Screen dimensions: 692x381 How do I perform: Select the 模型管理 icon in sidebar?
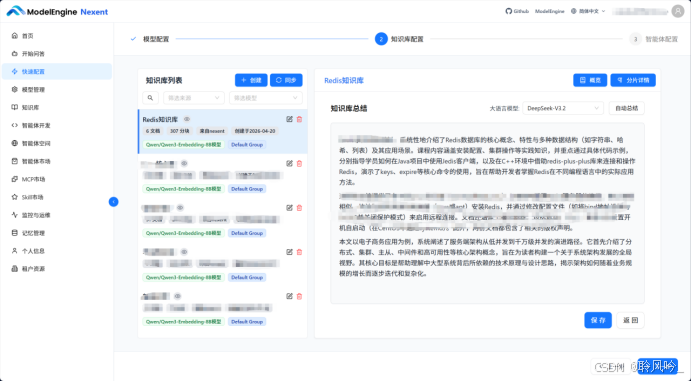click(15, 89)
